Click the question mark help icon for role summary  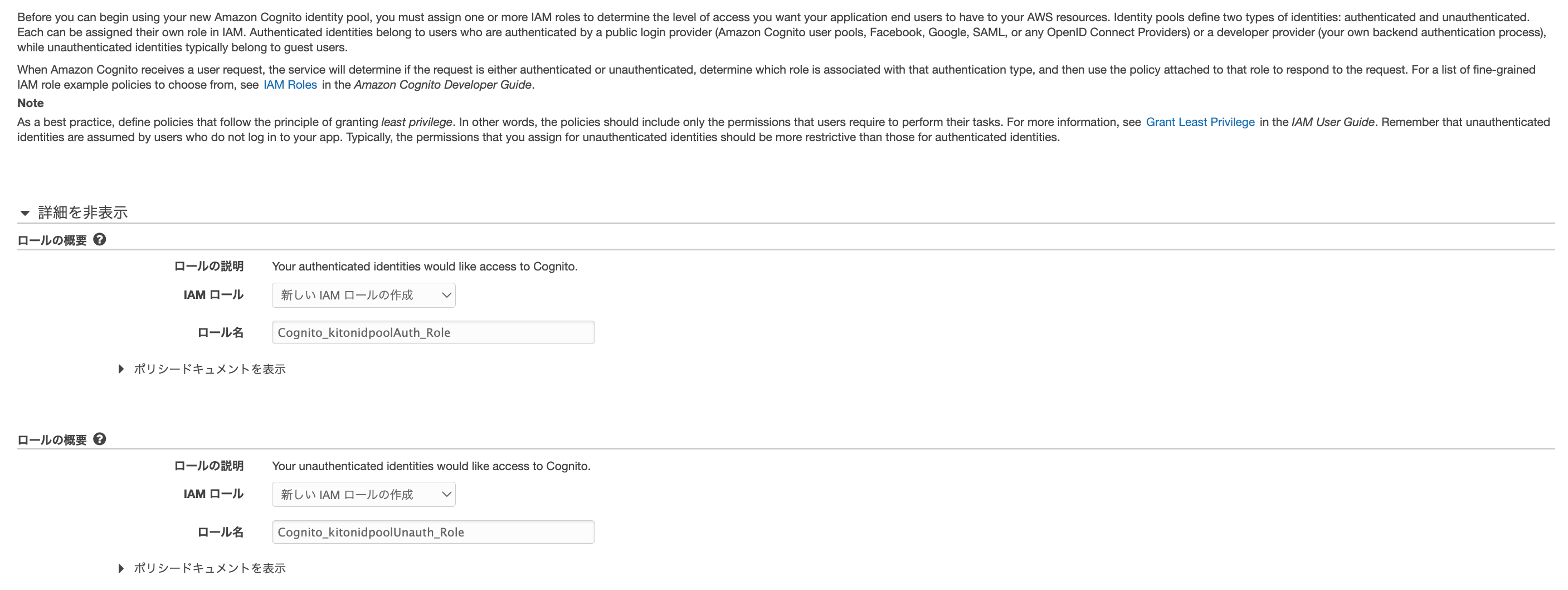coord(100,239)
